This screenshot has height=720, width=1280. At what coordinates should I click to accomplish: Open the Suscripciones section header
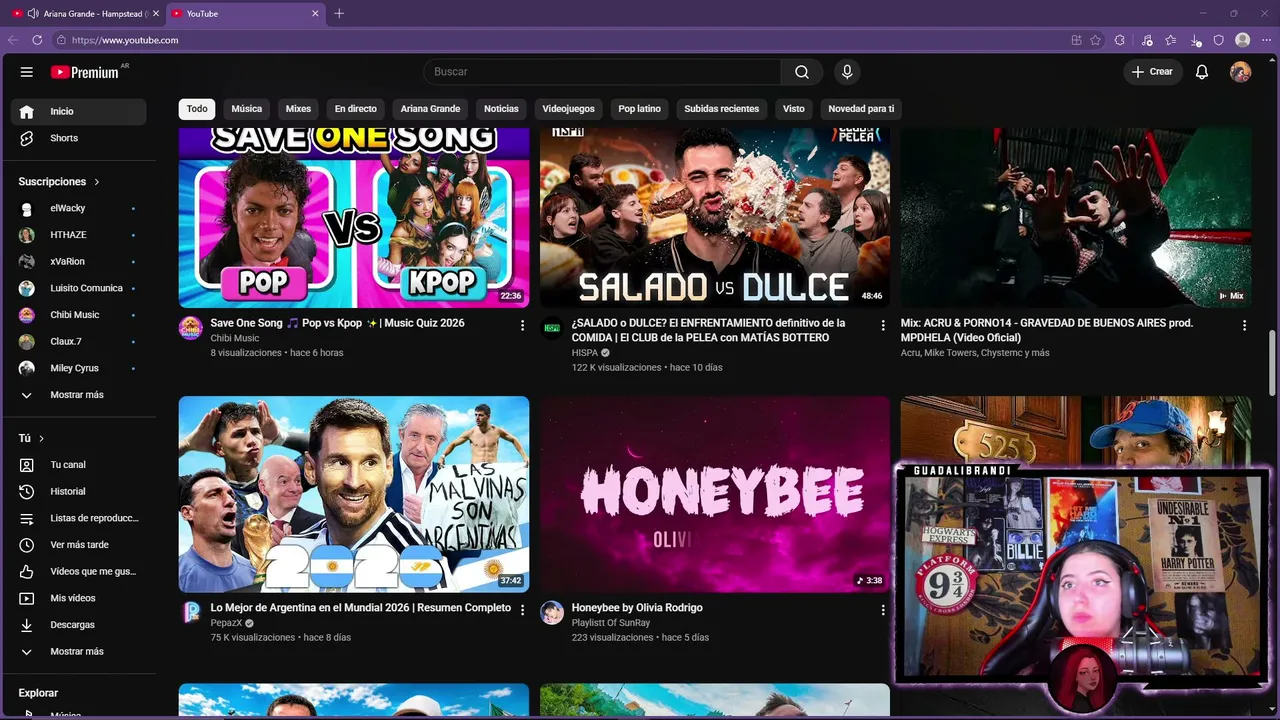[x=59, y=182]
